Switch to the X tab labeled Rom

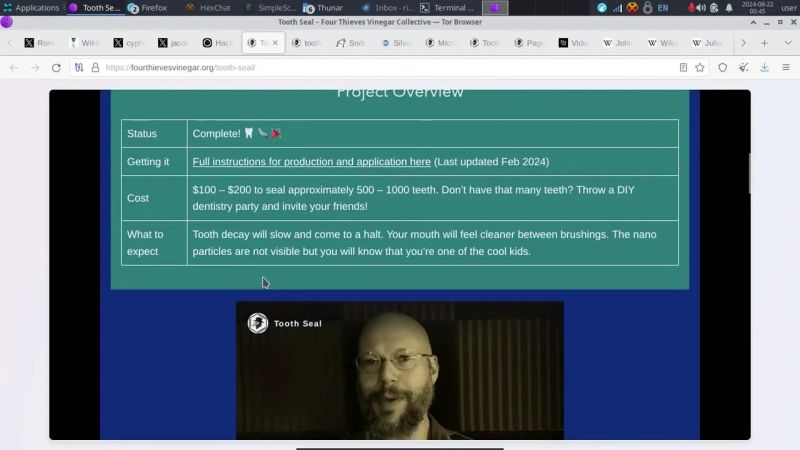tap(40, 43)
